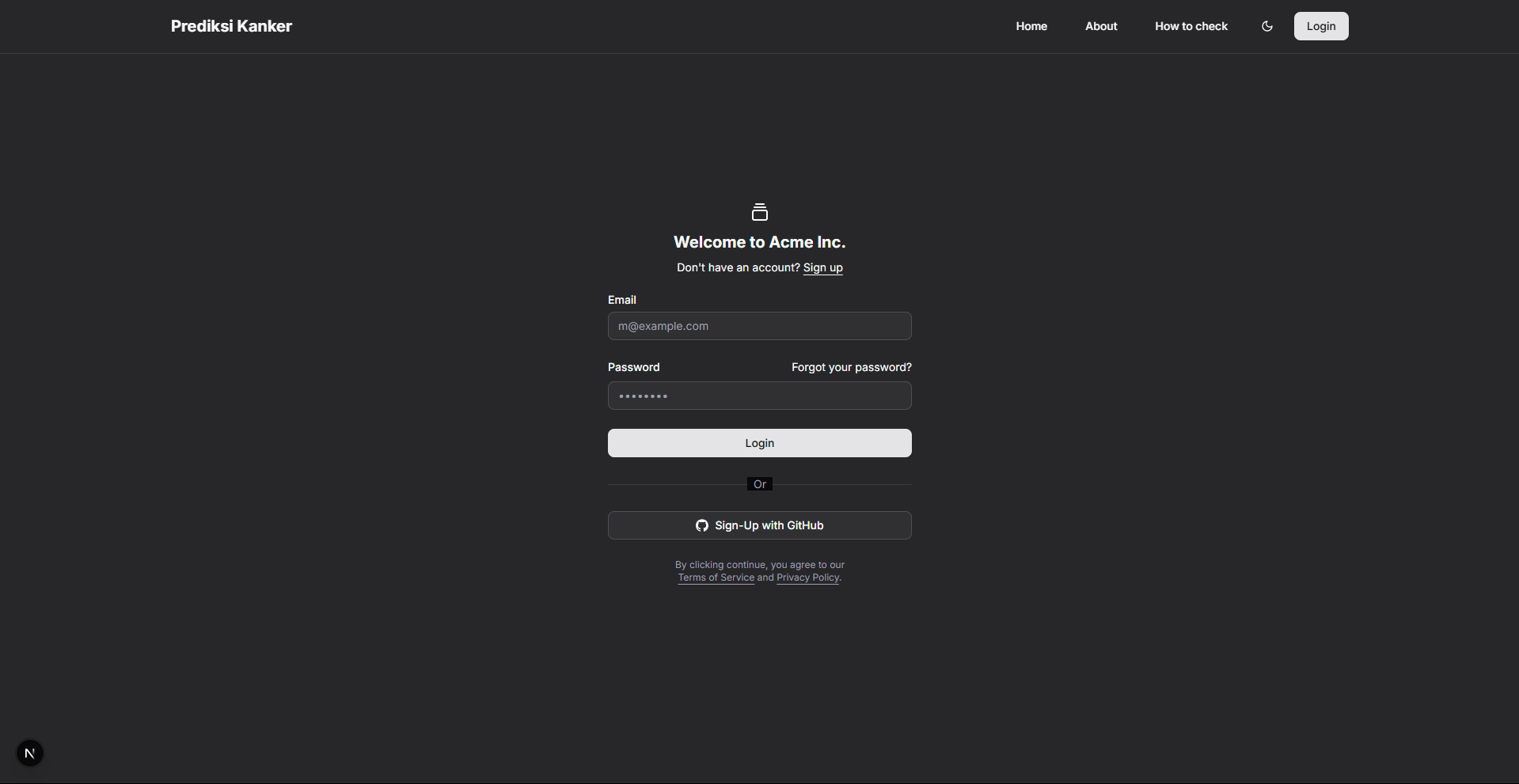
Task: Click the Or separator label
Action: coord(759,483)
